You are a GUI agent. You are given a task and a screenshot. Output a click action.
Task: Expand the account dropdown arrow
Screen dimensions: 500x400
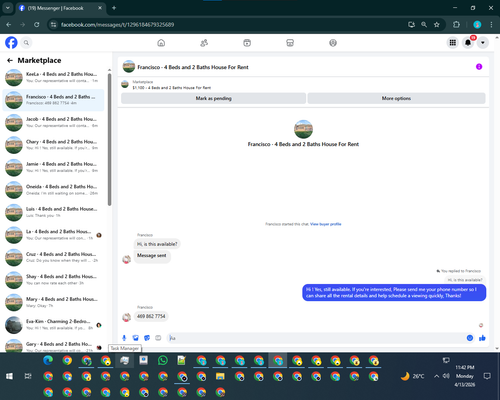coord(483,43)
